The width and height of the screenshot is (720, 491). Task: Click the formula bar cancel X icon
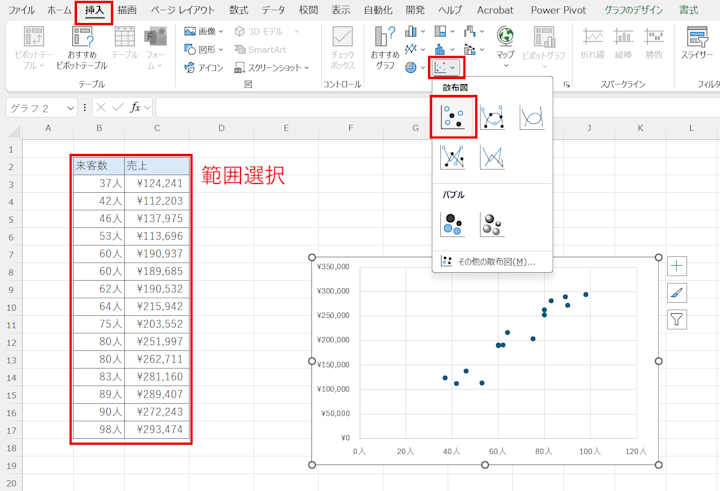coord(101,107)
